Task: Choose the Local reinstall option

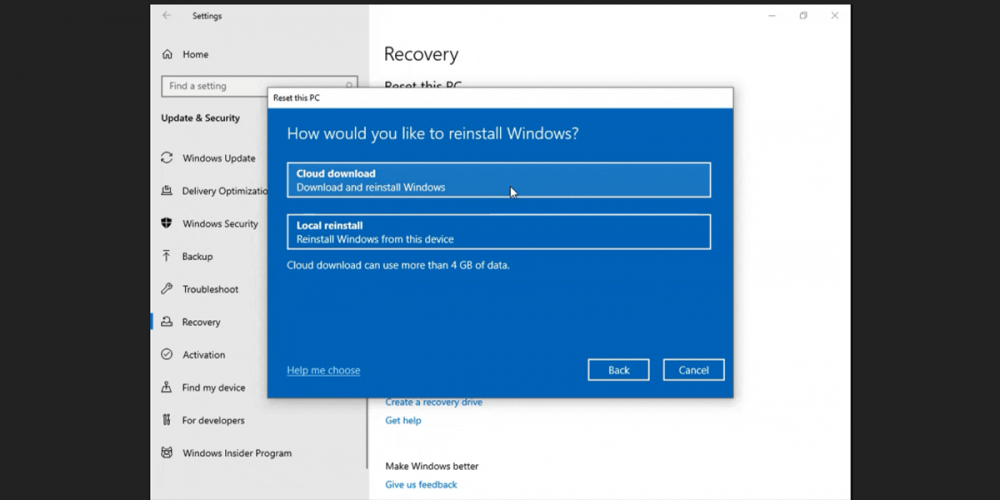Action: [498, 232]
